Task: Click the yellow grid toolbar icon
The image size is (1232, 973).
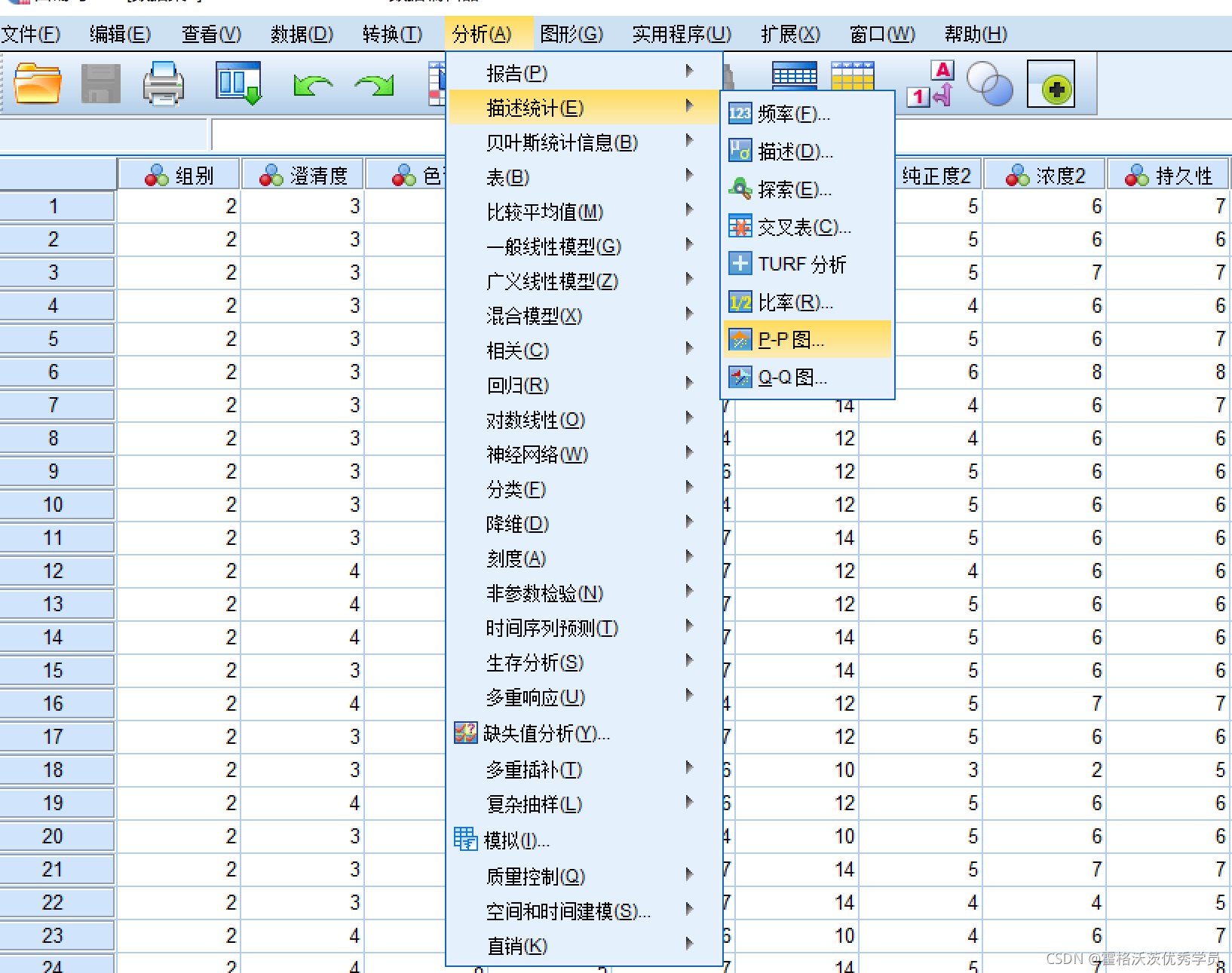Action: pos(853,75)
